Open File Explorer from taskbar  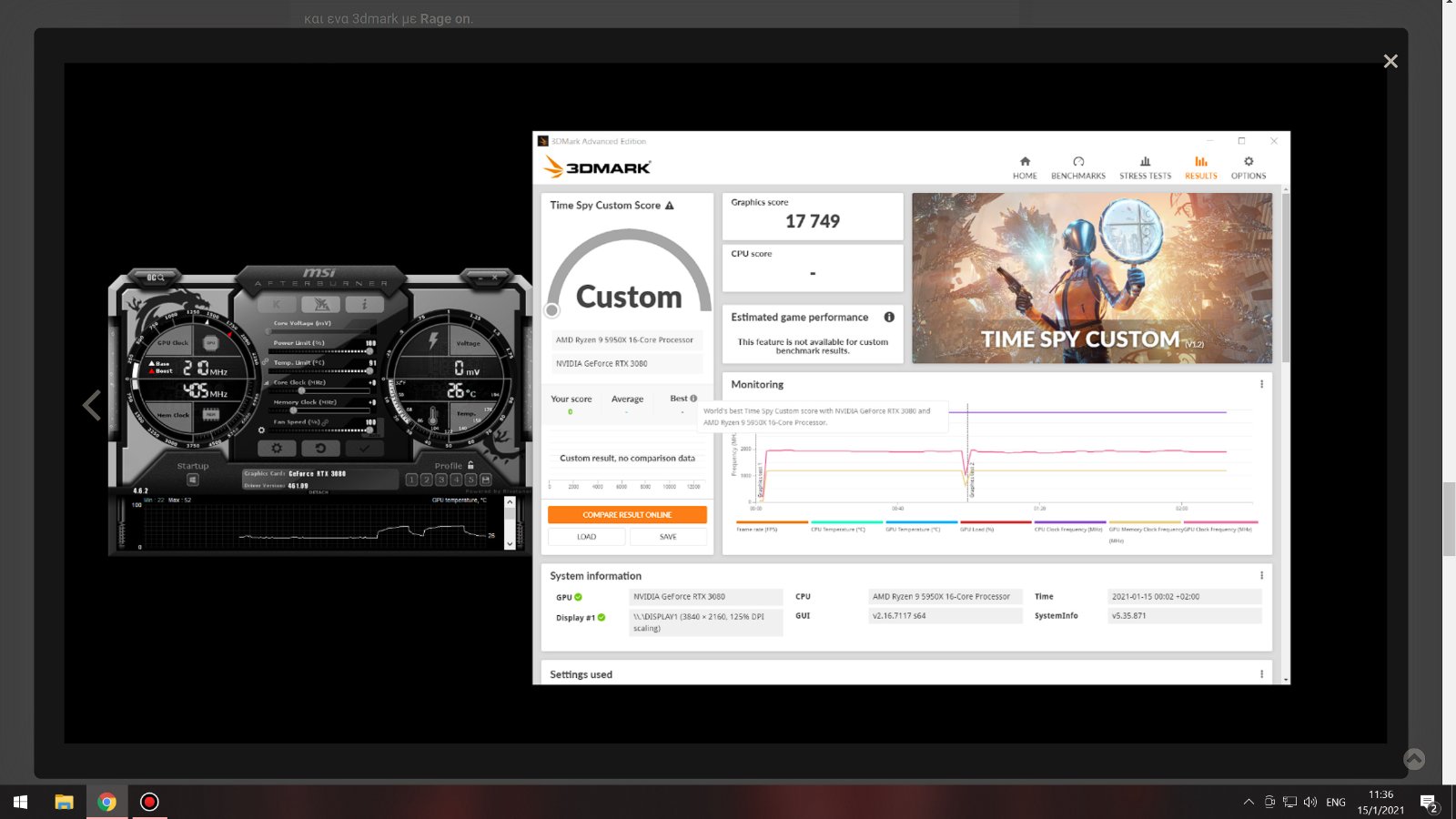(x=64, y=802)
